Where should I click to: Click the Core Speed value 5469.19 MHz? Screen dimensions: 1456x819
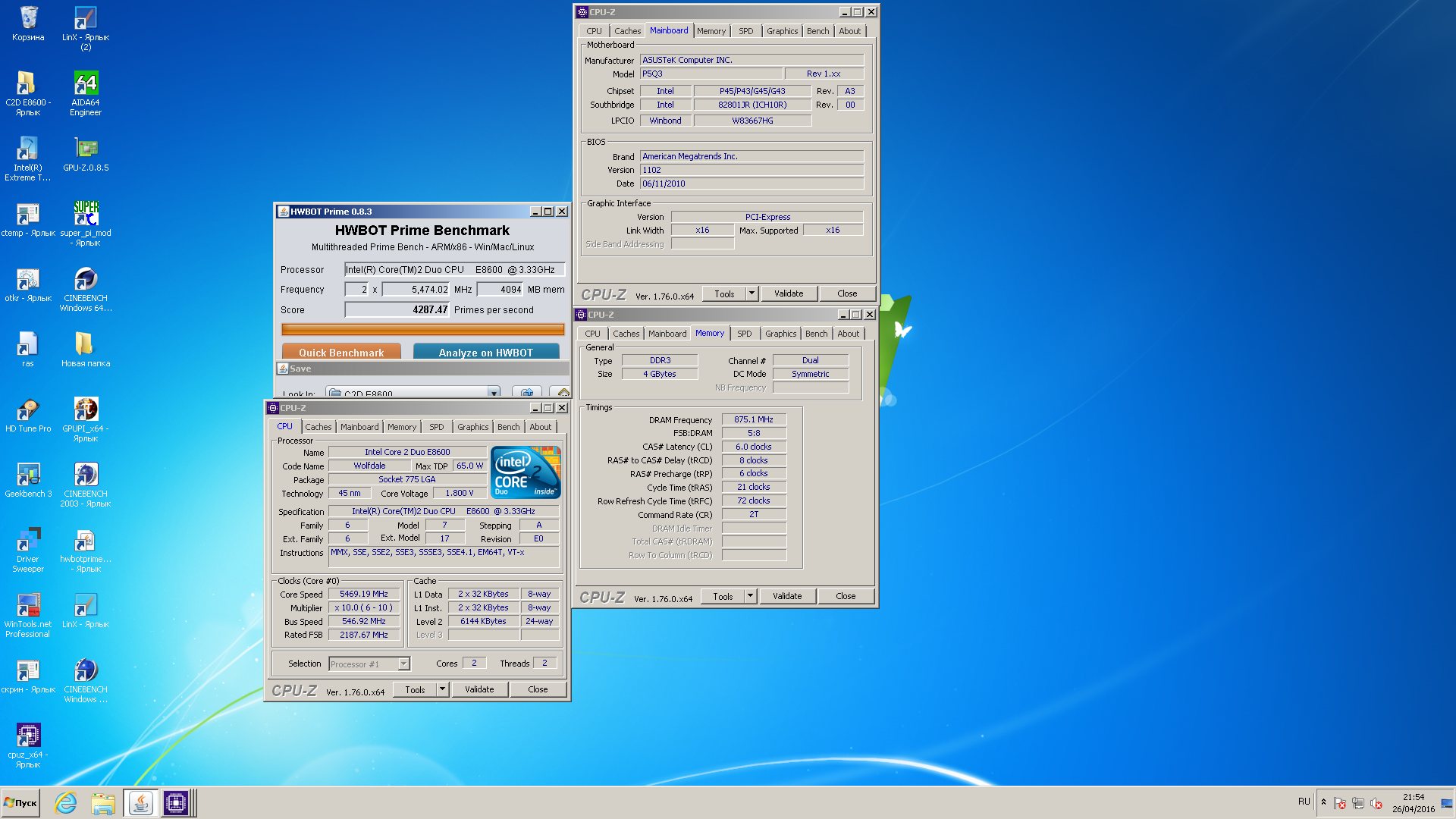[364, 595]
